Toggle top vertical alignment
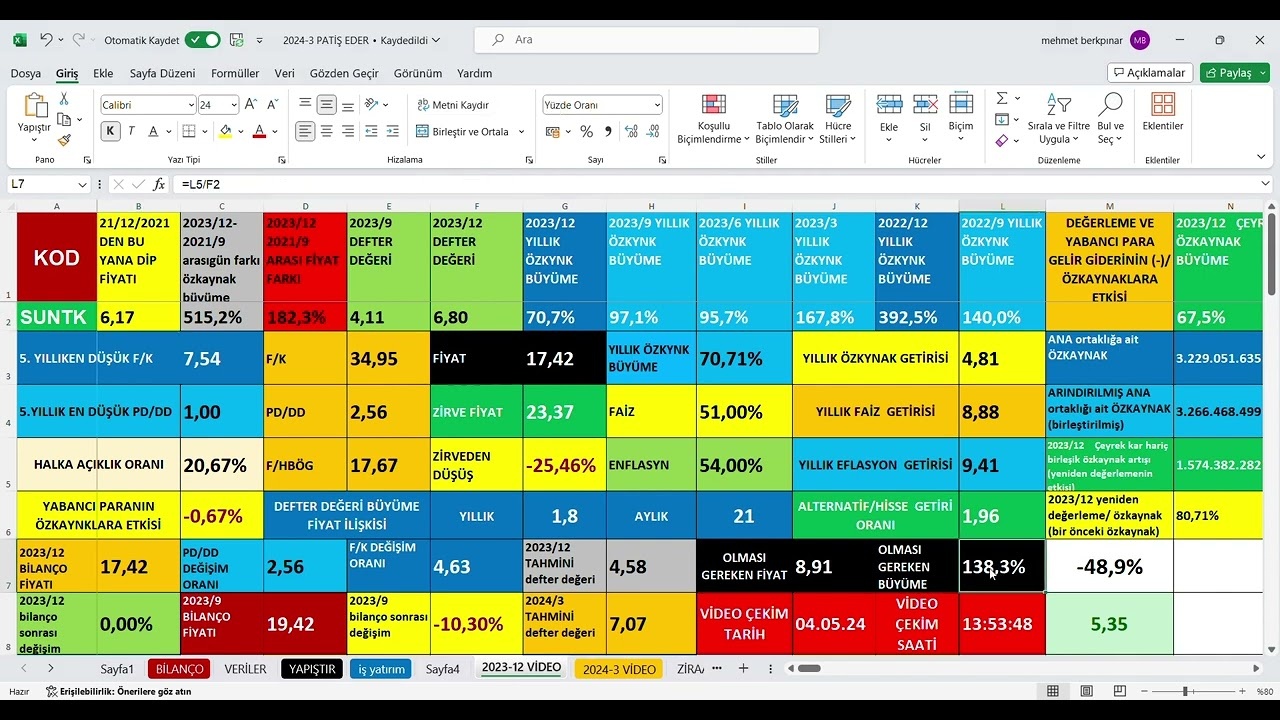This screenshot has height=720, width=1280. click(305, 105)
